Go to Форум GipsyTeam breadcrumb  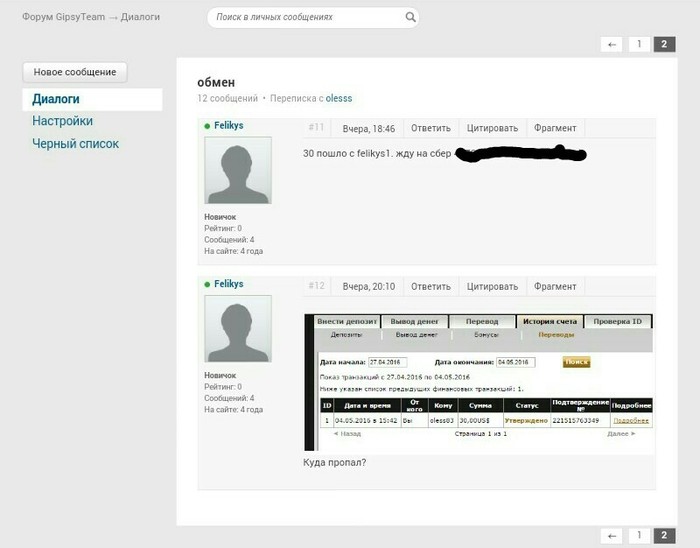pos(63,17)
